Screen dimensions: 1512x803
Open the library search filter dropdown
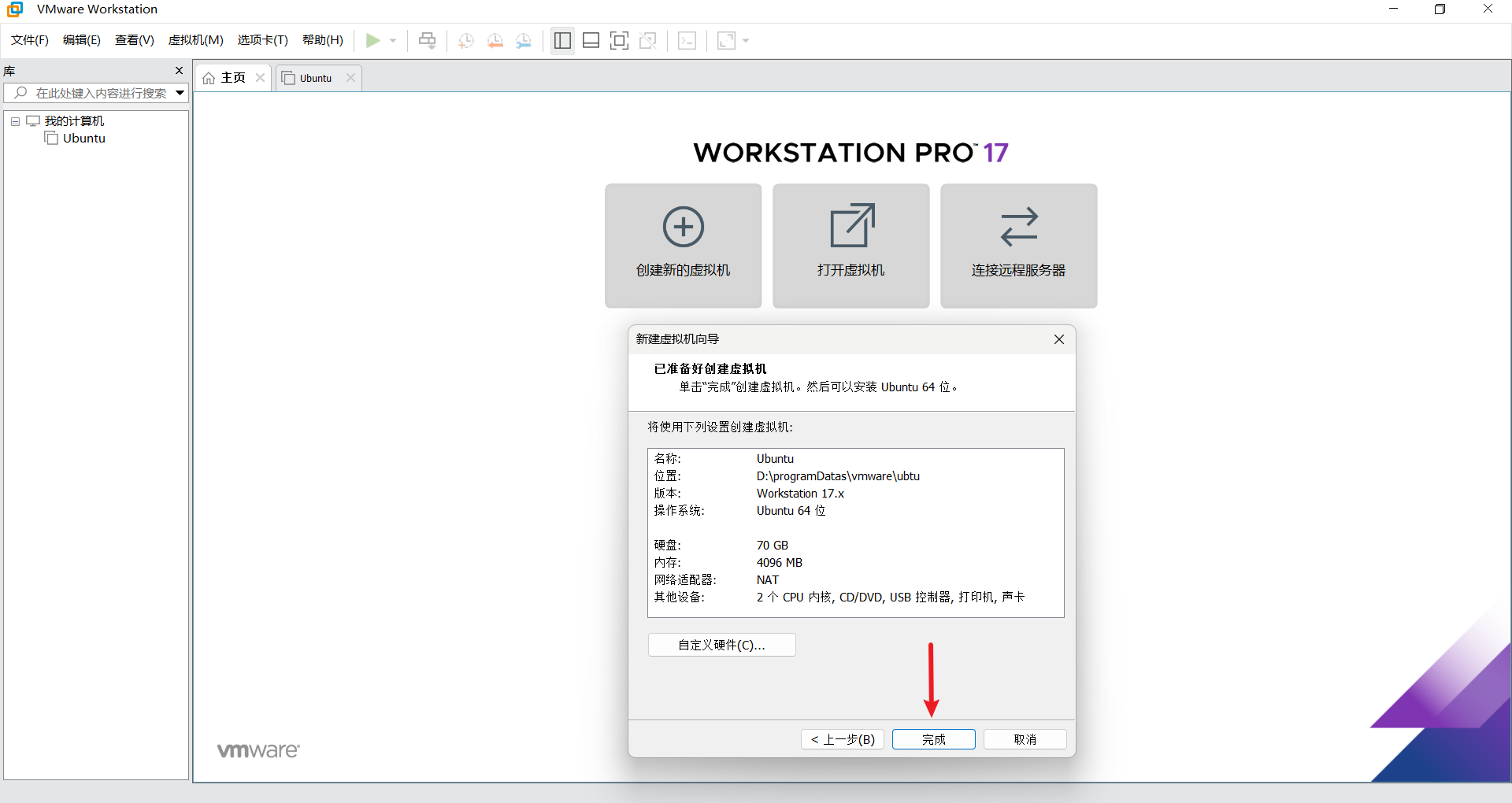(x=180, y=93)
